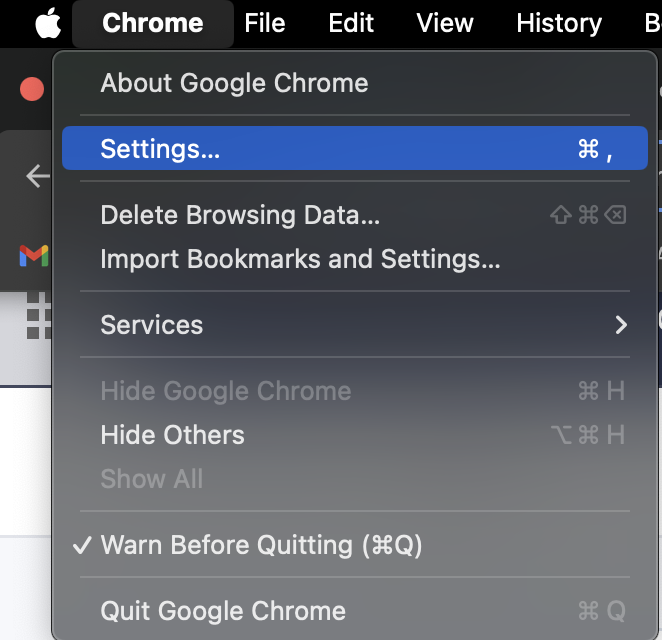Choose Quit Google Chrome
Screen dimensions: 662x640
click(x=355, y=610)
